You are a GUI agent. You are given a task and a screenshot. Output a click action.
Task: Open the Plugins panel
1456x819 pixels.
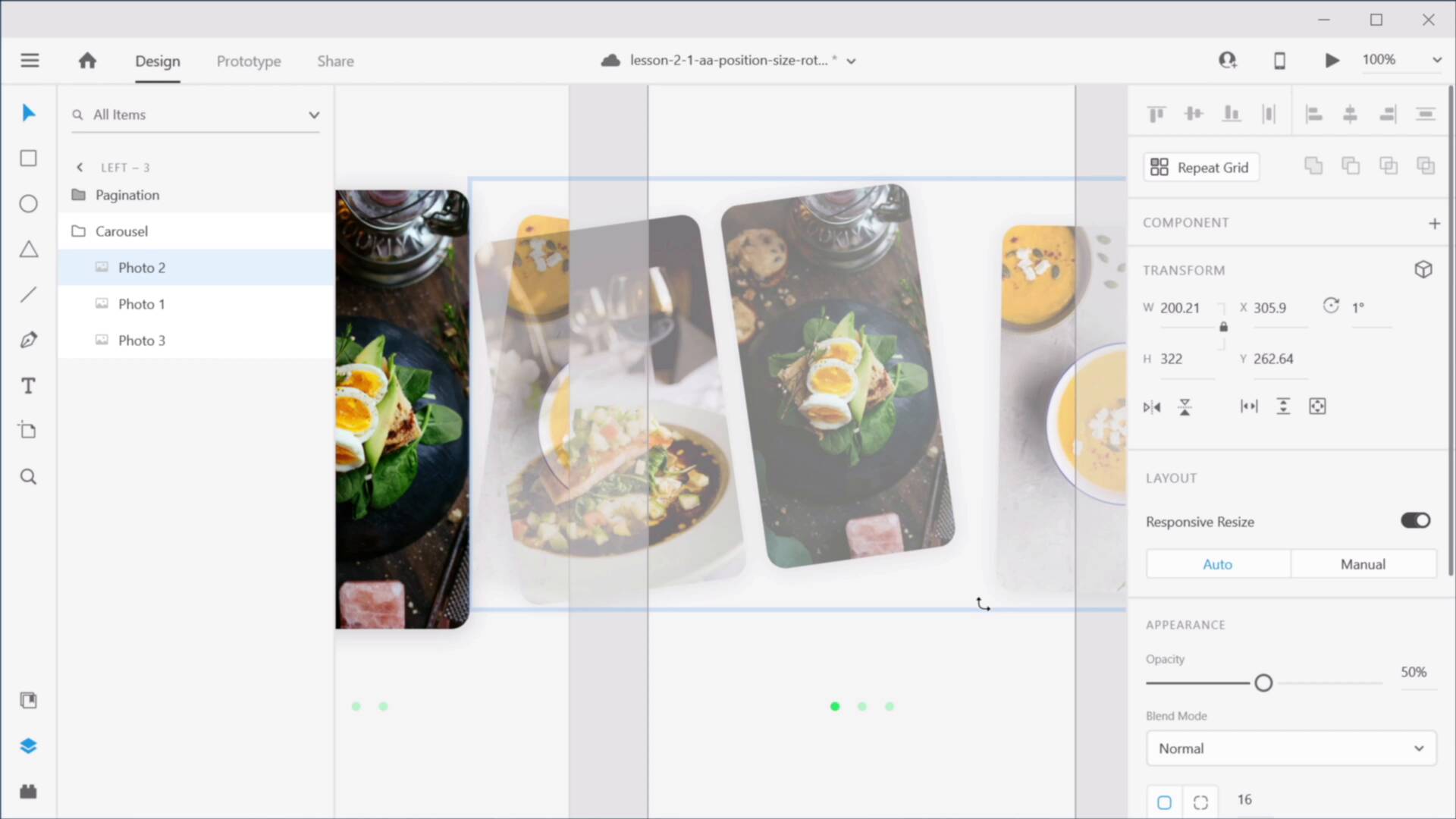(29, 792)
